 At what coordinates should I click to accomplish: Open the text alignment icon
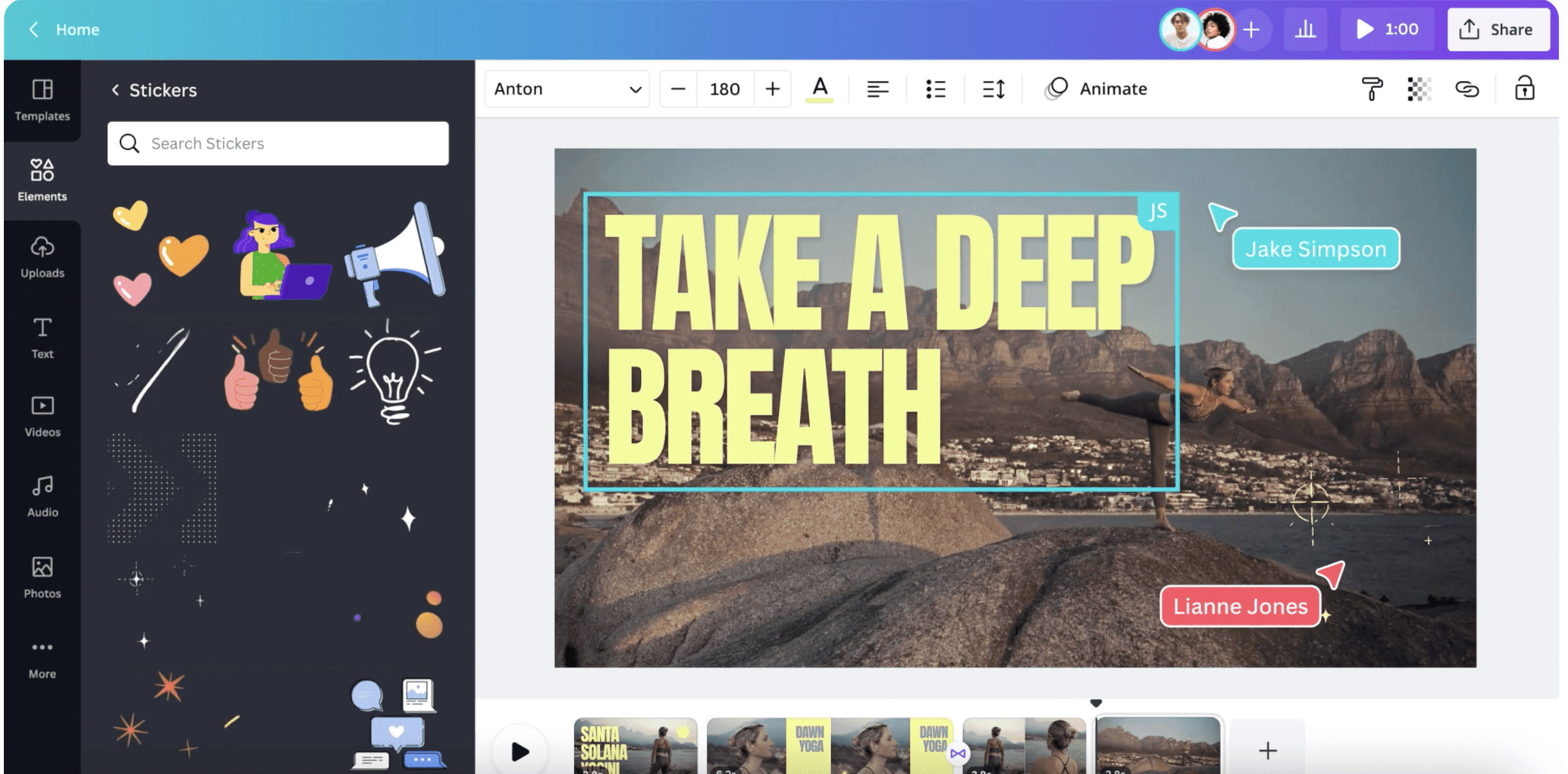click(877, 89)
